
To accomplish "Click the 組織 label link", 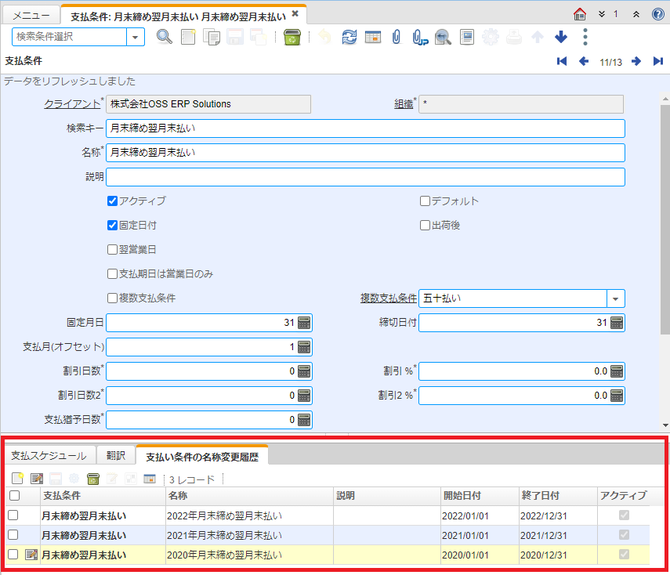I will (403, 104).
